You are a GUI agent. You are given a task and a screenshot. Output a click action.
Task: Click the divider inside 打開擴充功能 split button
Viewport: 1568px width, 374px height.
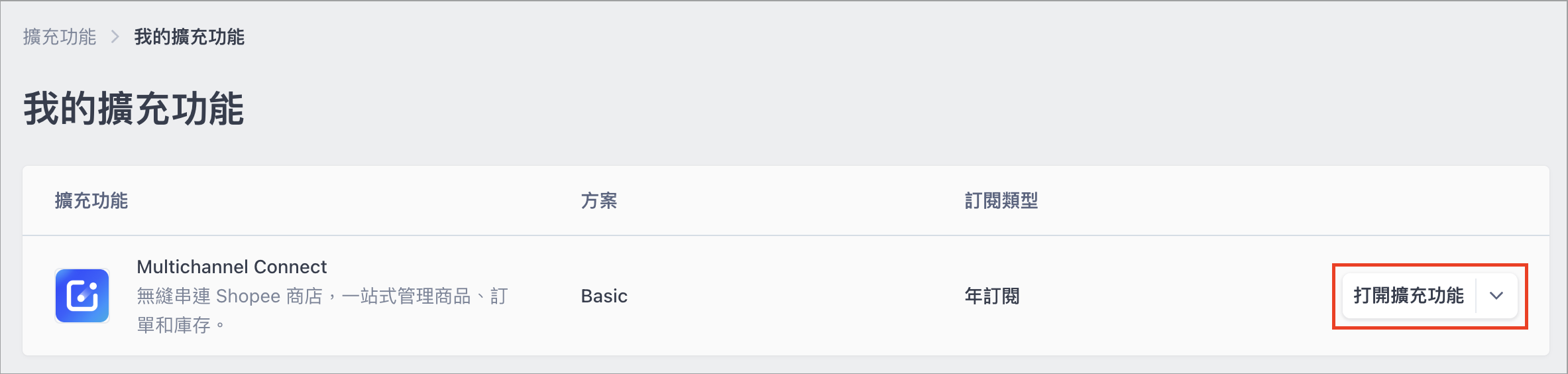tap(1477, 296)
